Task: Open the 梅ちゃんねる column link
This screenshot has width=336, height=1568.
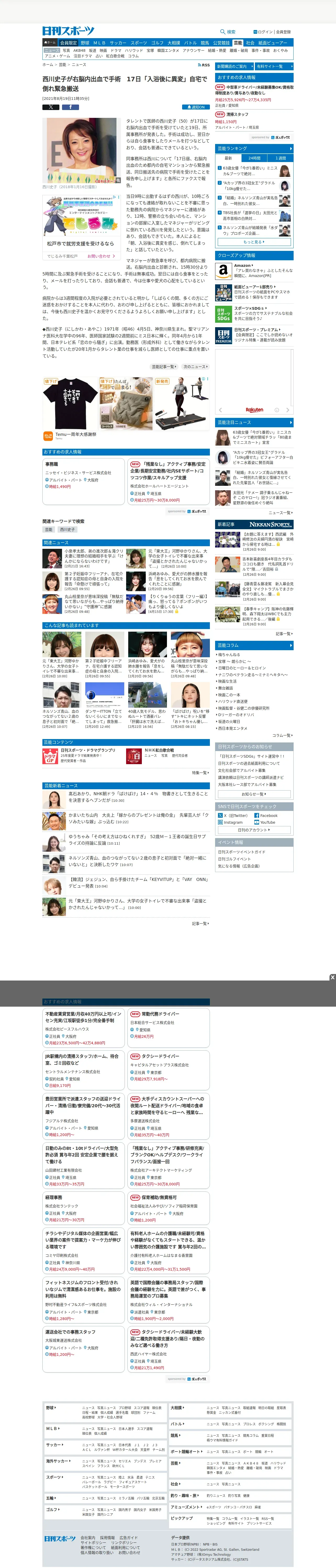Action: coord(229,654)
